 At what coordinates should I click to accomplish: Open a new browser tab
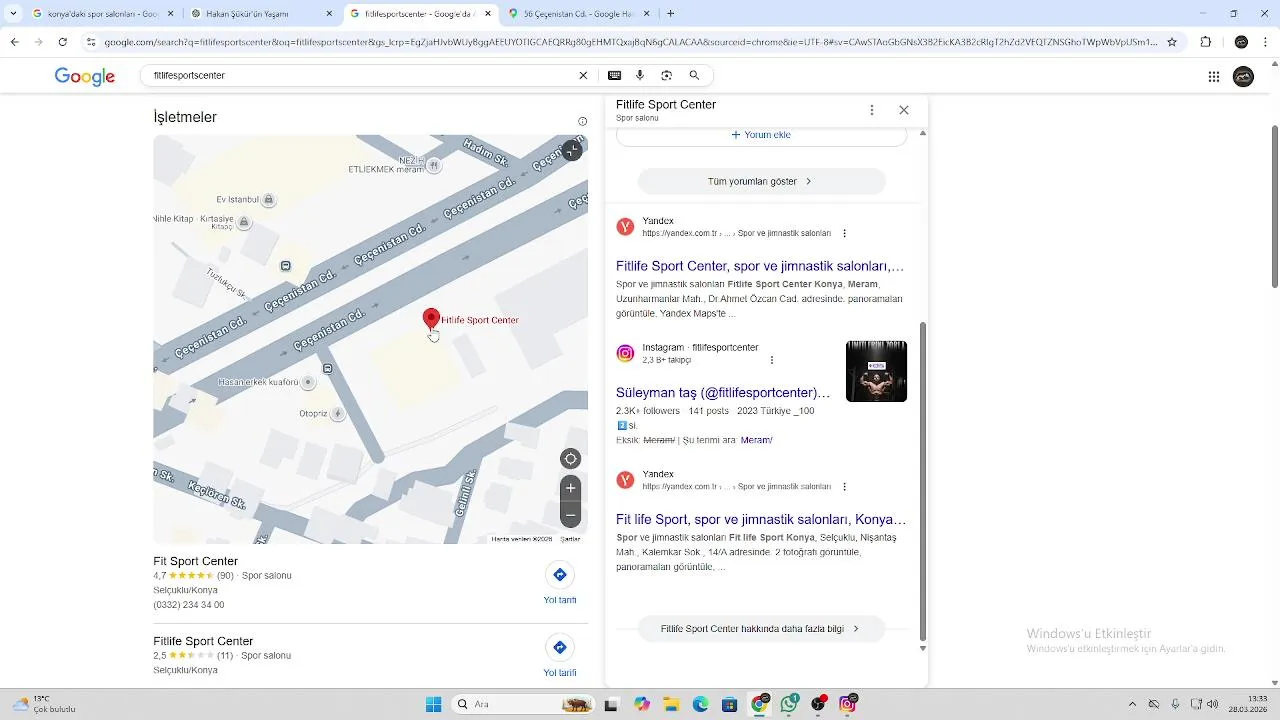670,14
